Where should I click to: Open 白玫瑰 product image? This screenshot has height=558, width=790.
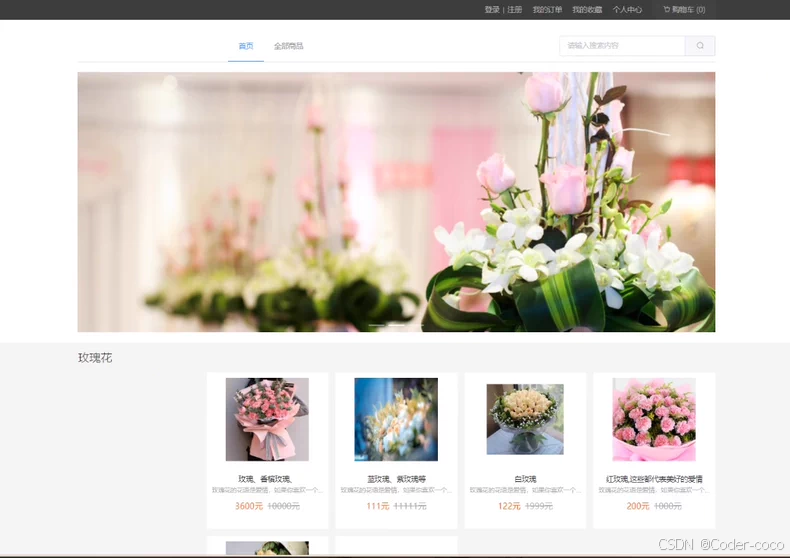525,419
